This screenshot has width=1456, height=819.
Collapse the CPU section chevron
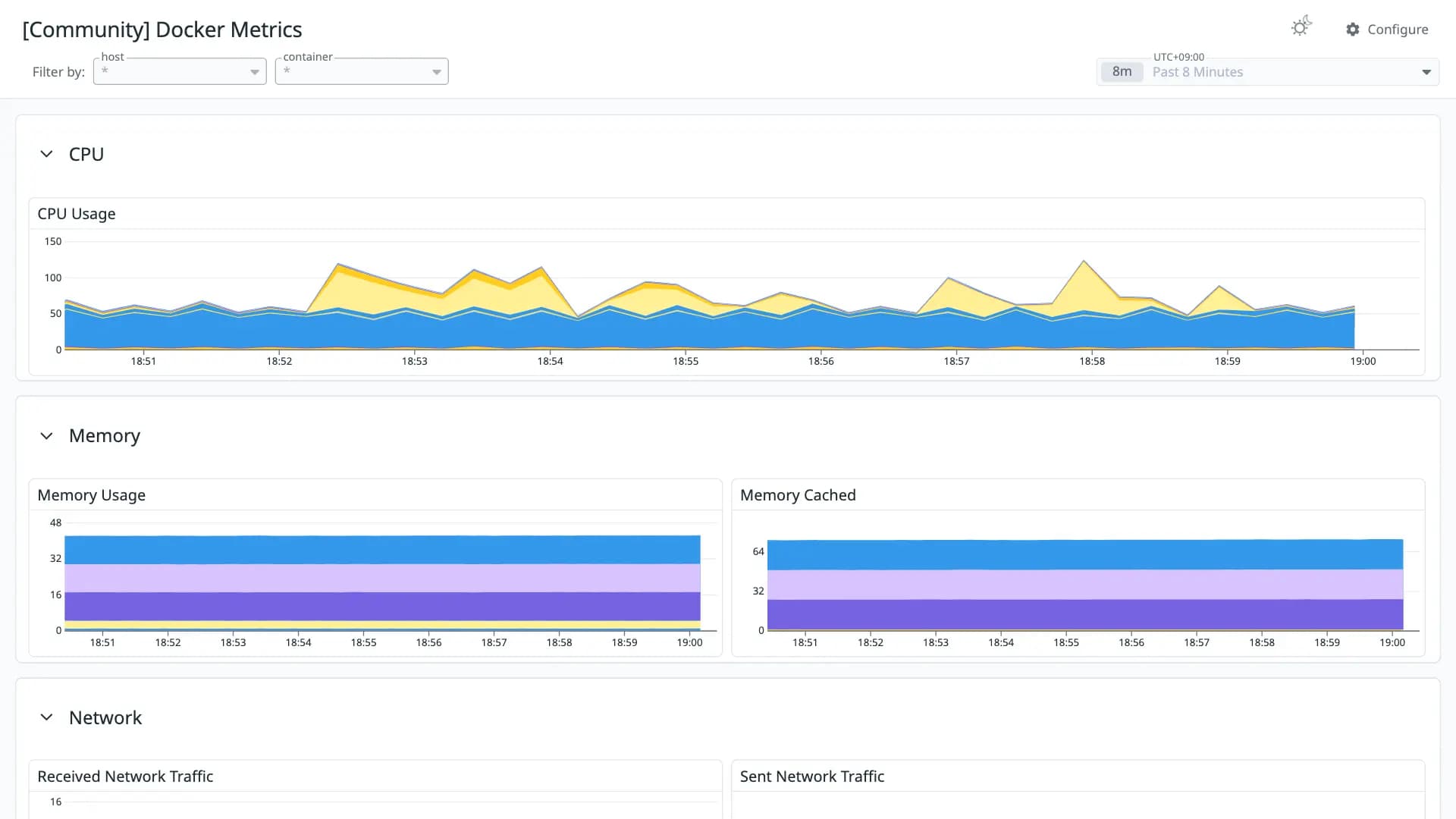click(46, 154)
